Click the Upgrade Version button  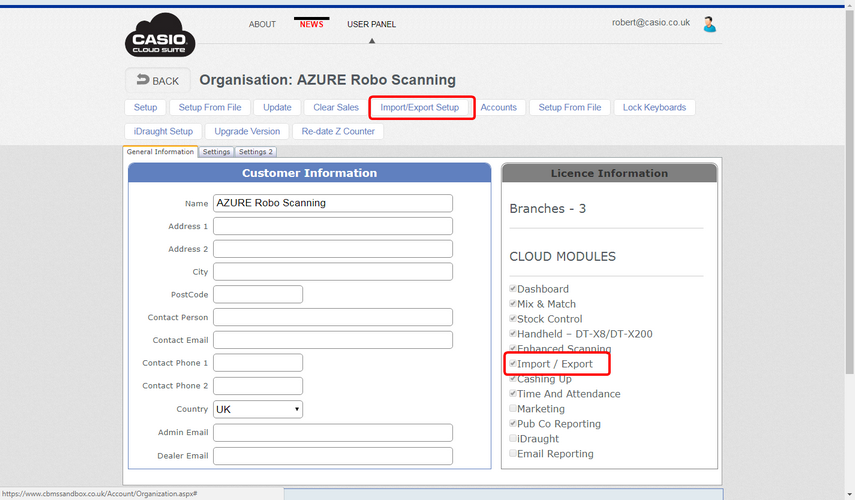point(247,131)
